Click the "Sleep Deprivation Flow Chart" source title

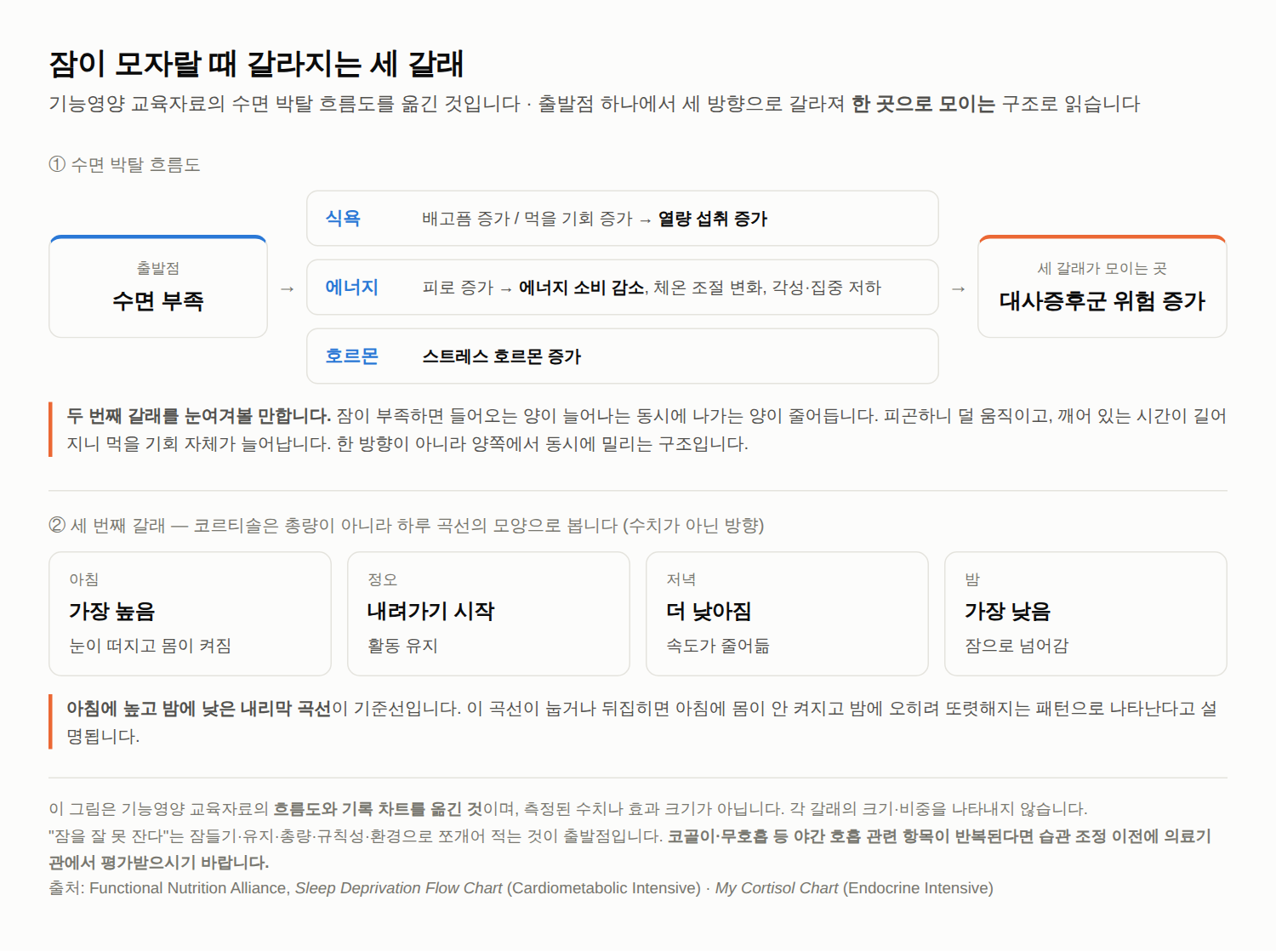click(398, 888)
